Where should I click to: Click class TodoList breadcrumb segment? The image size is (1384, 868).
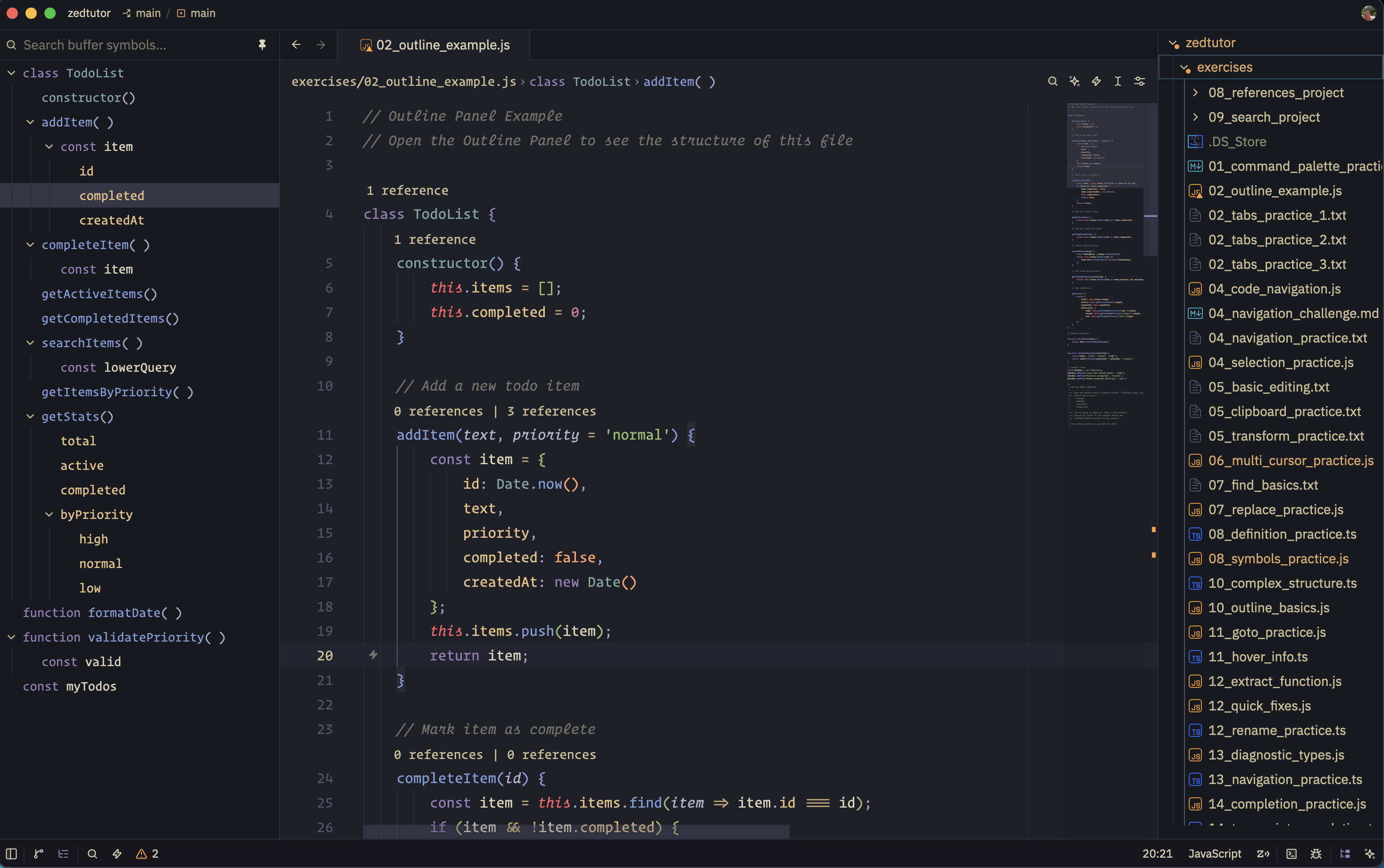tap(580, 82)
